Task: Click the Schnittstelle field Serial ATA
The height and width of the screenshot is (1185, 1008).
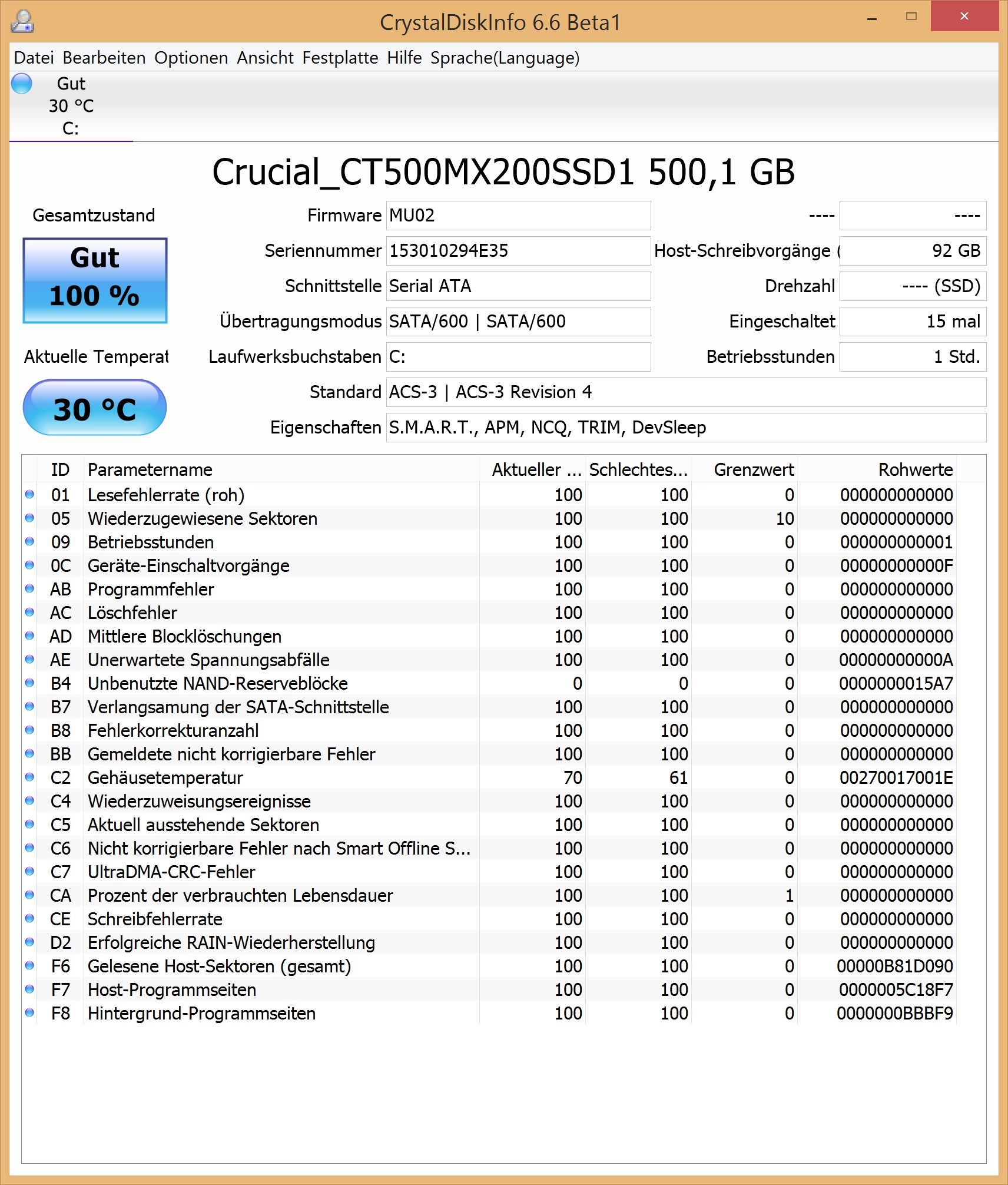Action: point(518,286)
